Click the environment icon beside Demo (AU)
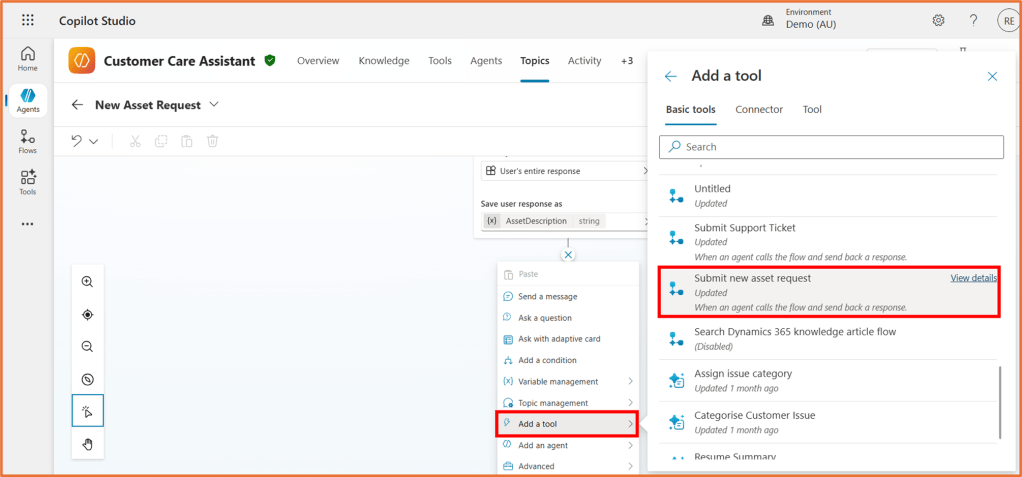 [x=768, y=21]
